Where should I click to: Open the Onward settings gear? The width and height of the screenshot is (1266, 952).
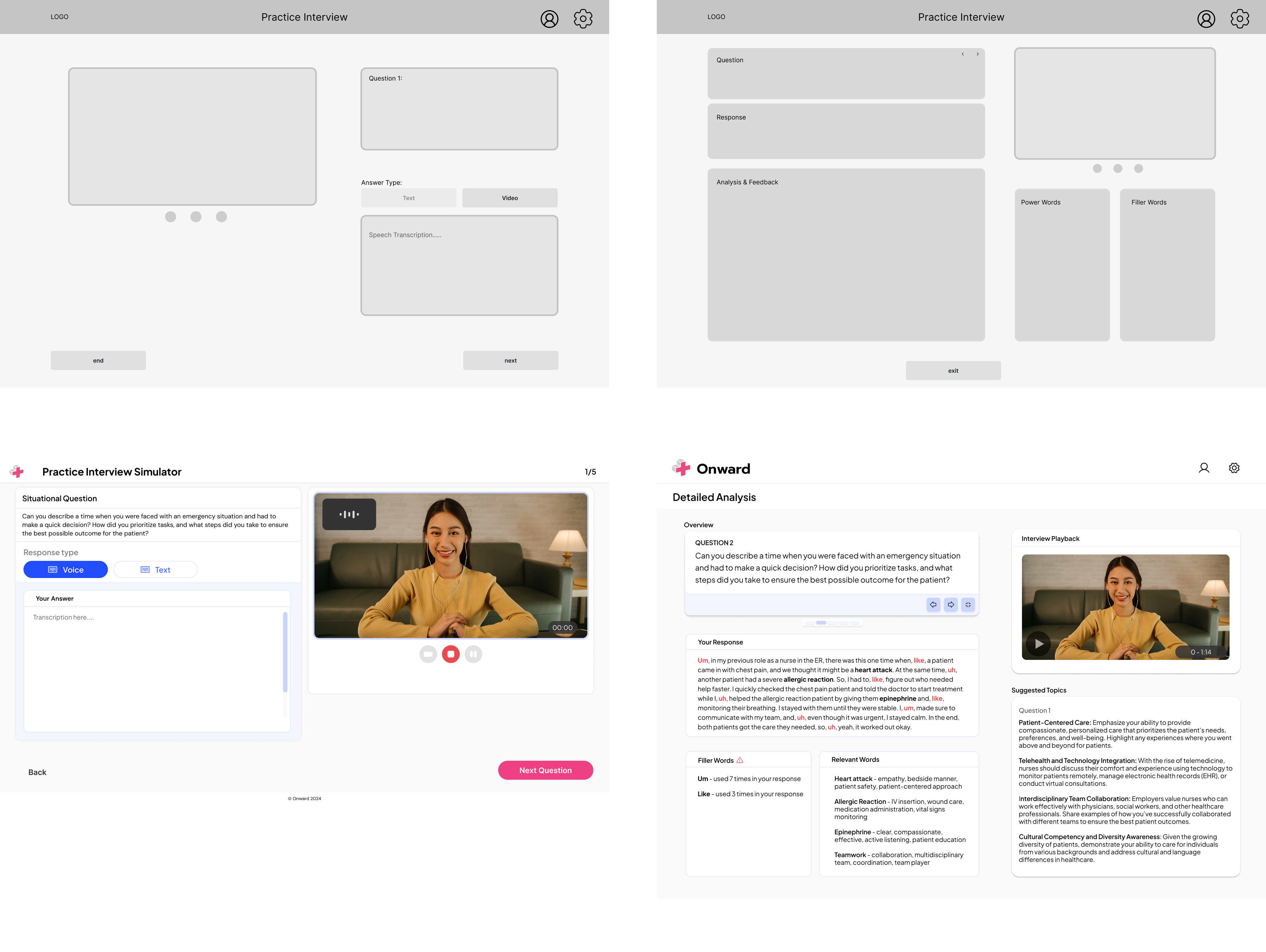tap(1234, 468)
